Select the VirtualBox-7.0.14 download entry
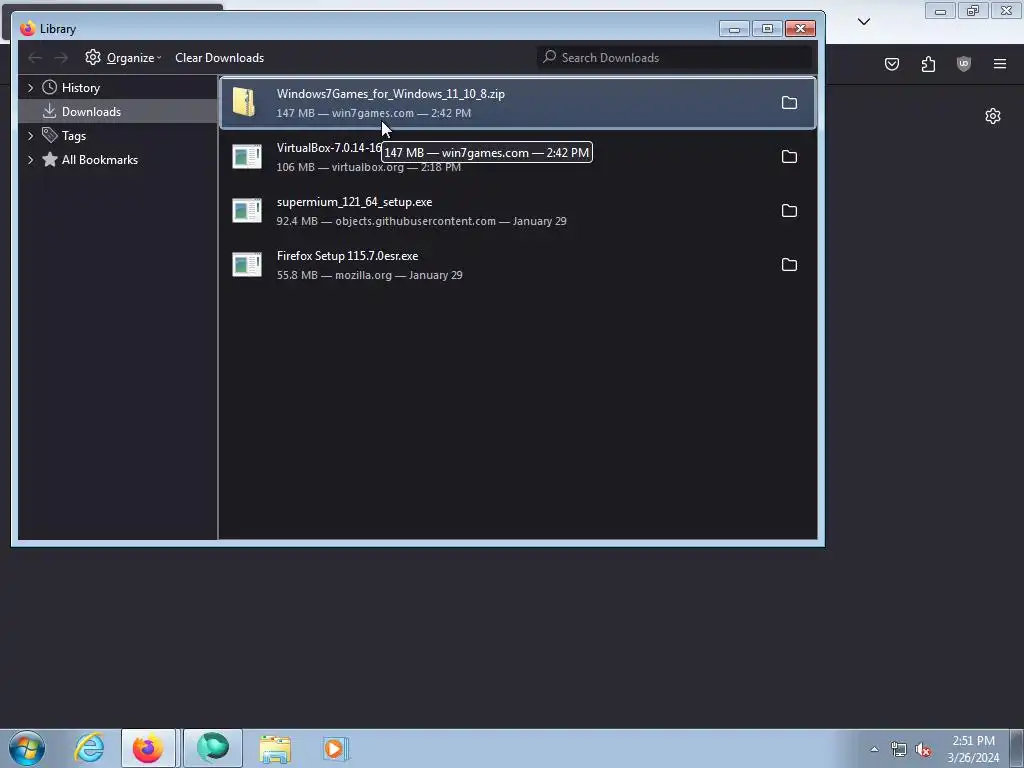The image size is (1024, 768). coord(518,157)
